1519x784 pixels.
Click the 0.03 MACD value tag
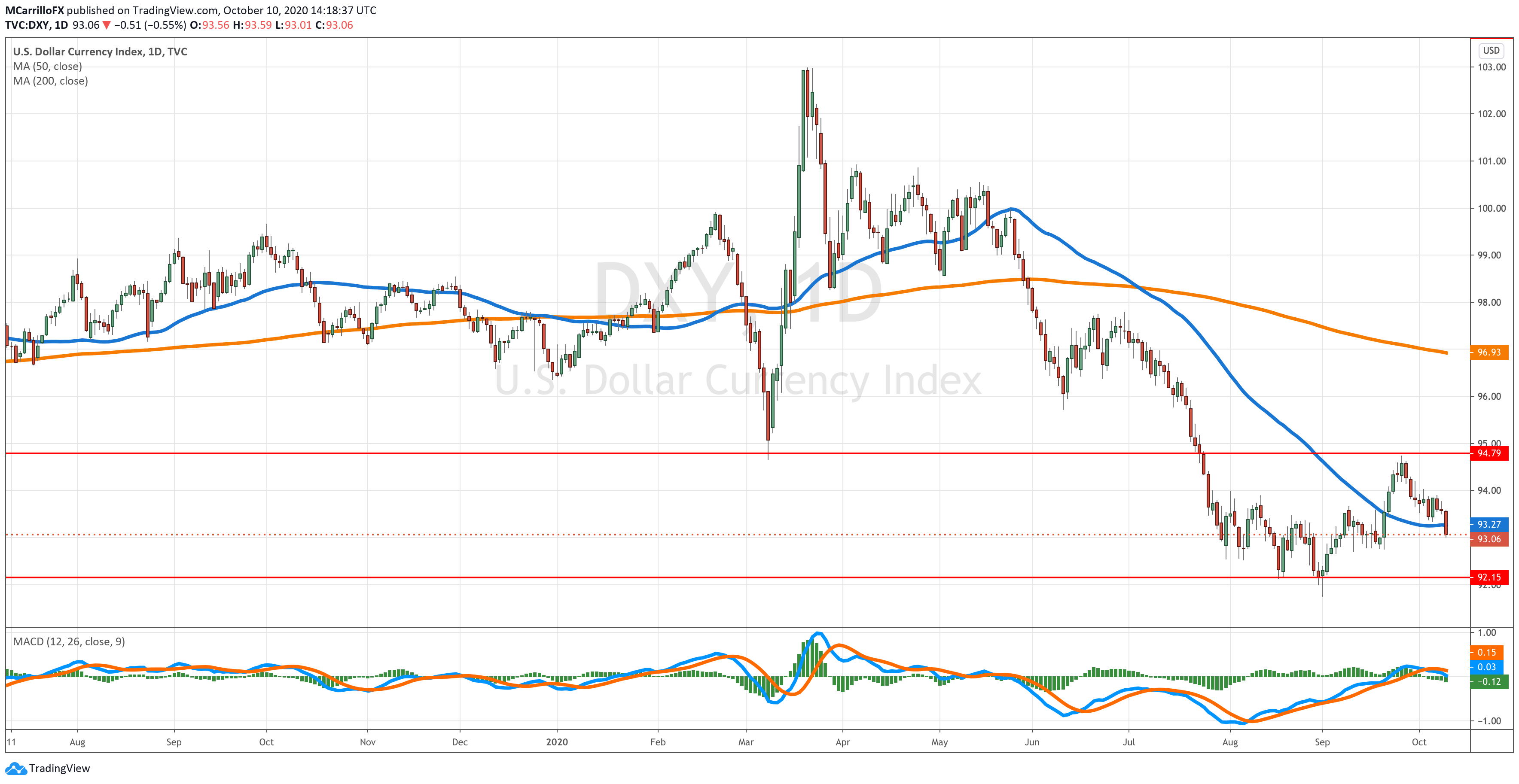click(x=1487, y=667)
